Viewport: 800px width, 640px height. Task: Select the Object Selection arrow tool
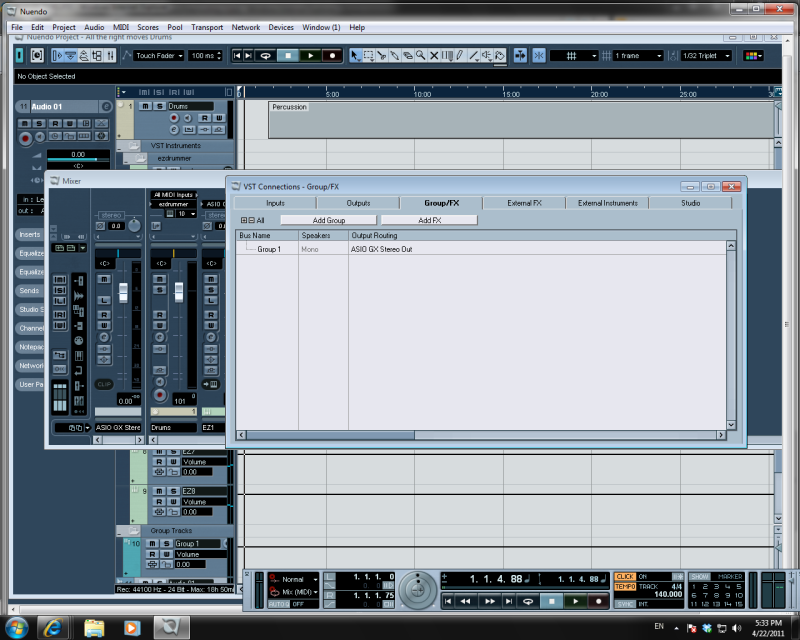355,55
